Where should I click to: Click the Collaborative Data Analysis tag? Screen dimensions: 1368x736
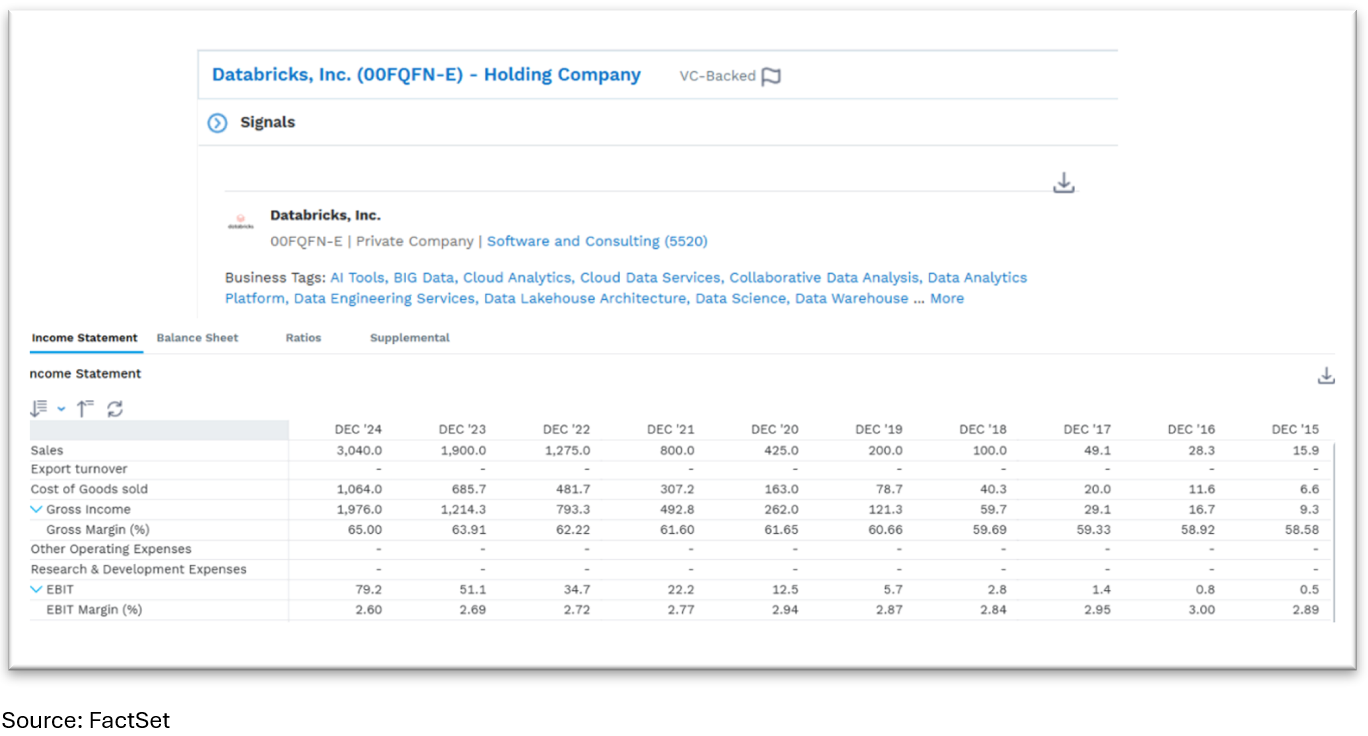(x=824, y=278)
